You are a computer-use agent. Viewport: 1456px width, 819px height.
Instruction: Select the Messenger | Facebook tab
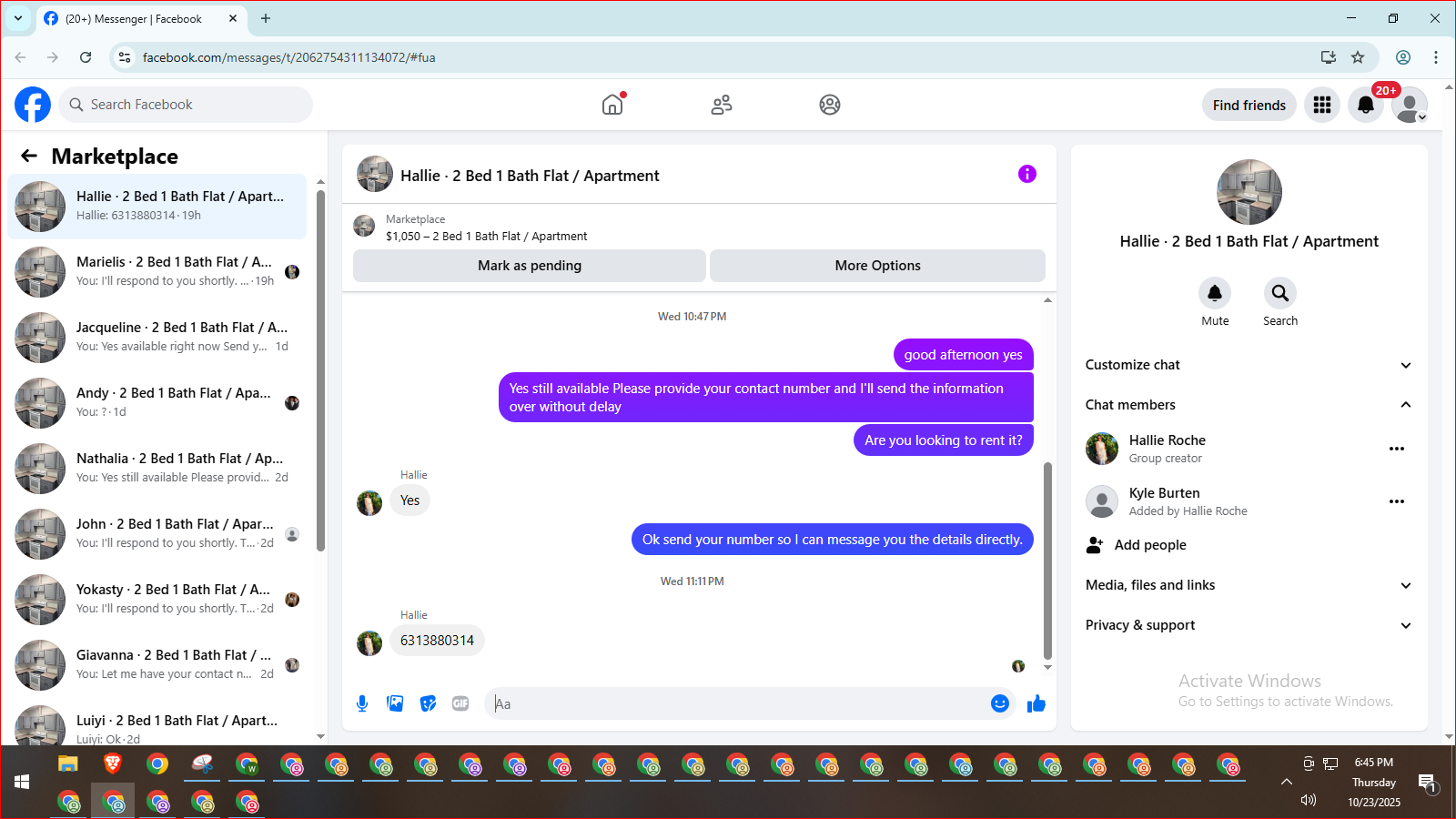point(141,18)
